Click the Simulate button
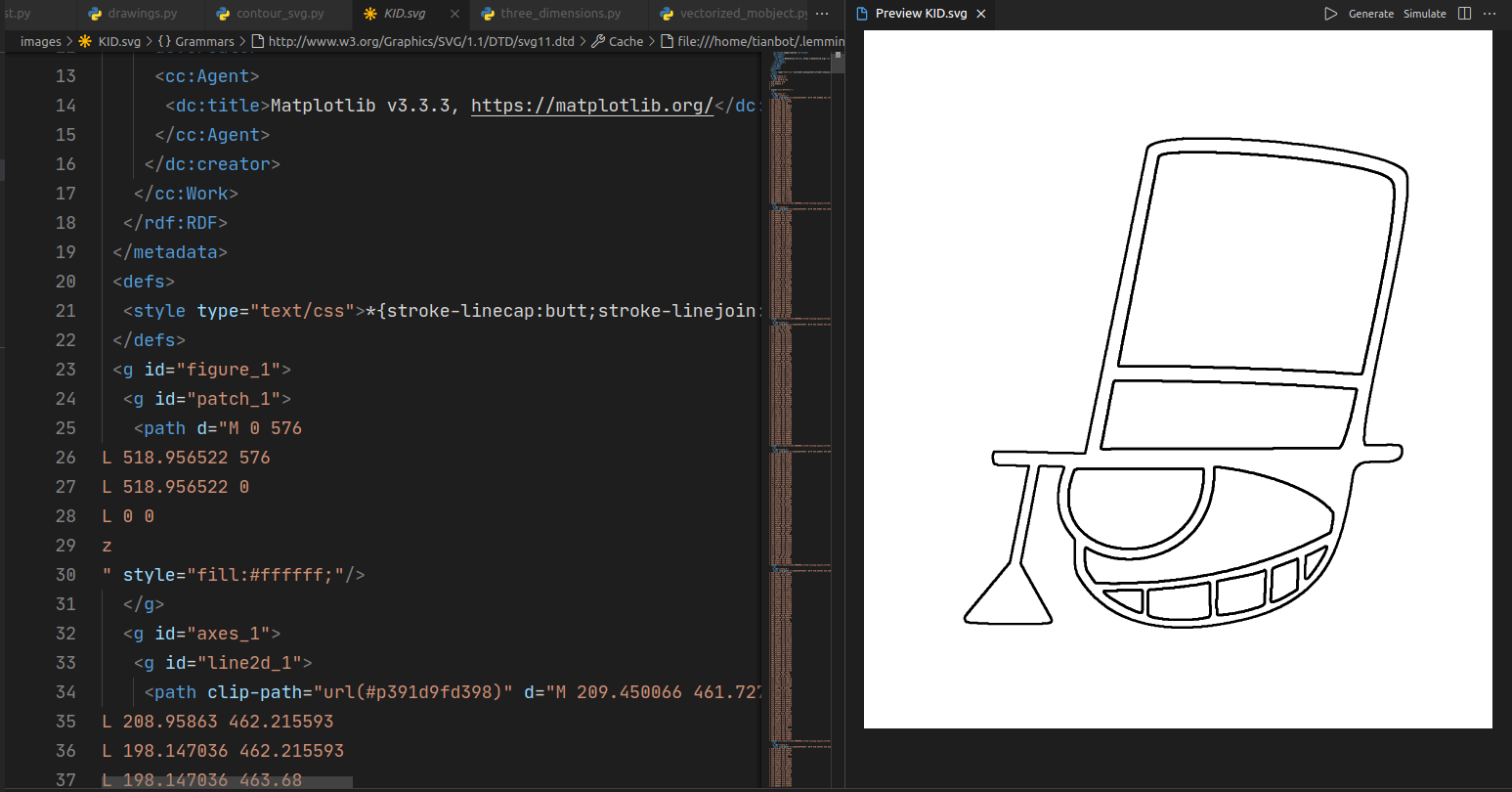 pos(1425,14)
